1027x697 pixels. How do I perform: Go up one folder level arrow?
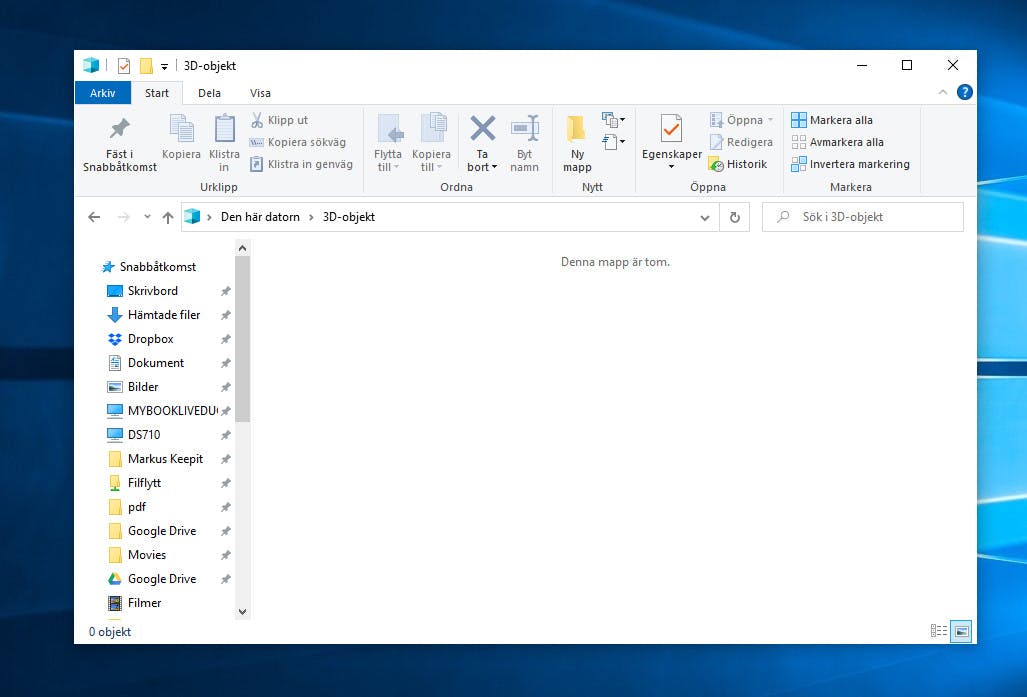pyautogui.click(x=168, y=217)
